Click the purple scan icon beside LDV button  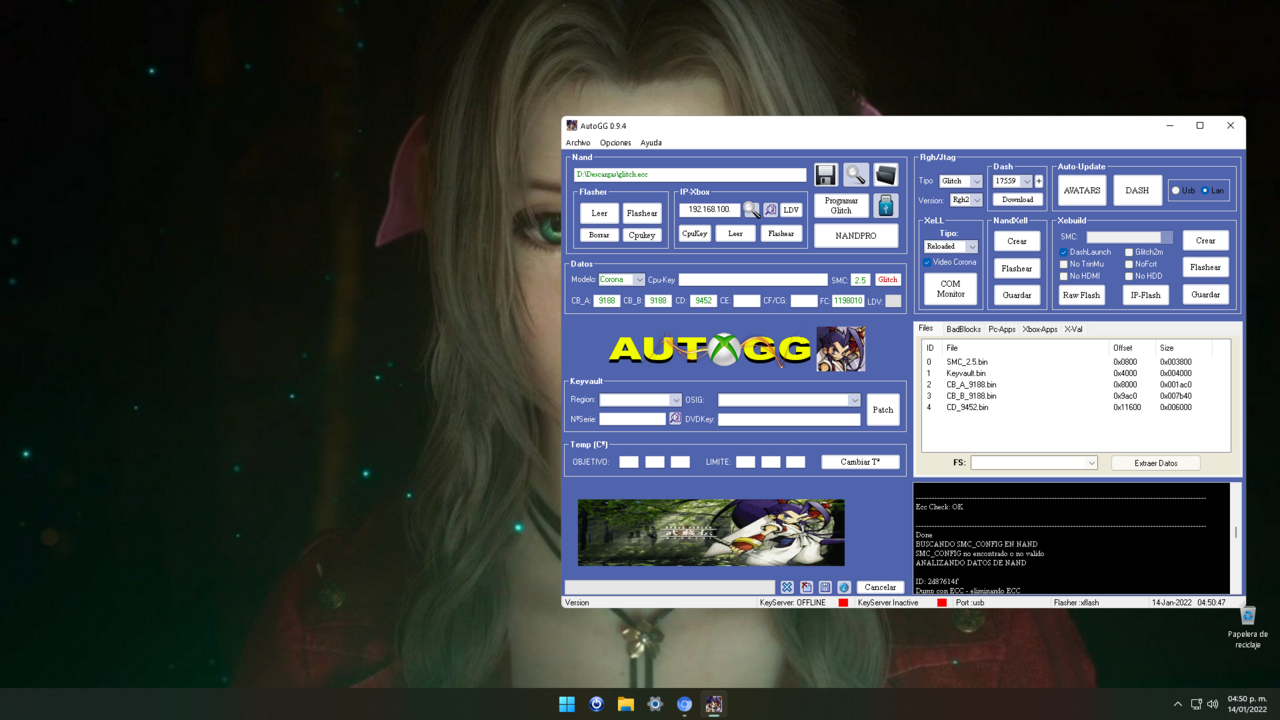coord(770,210)
